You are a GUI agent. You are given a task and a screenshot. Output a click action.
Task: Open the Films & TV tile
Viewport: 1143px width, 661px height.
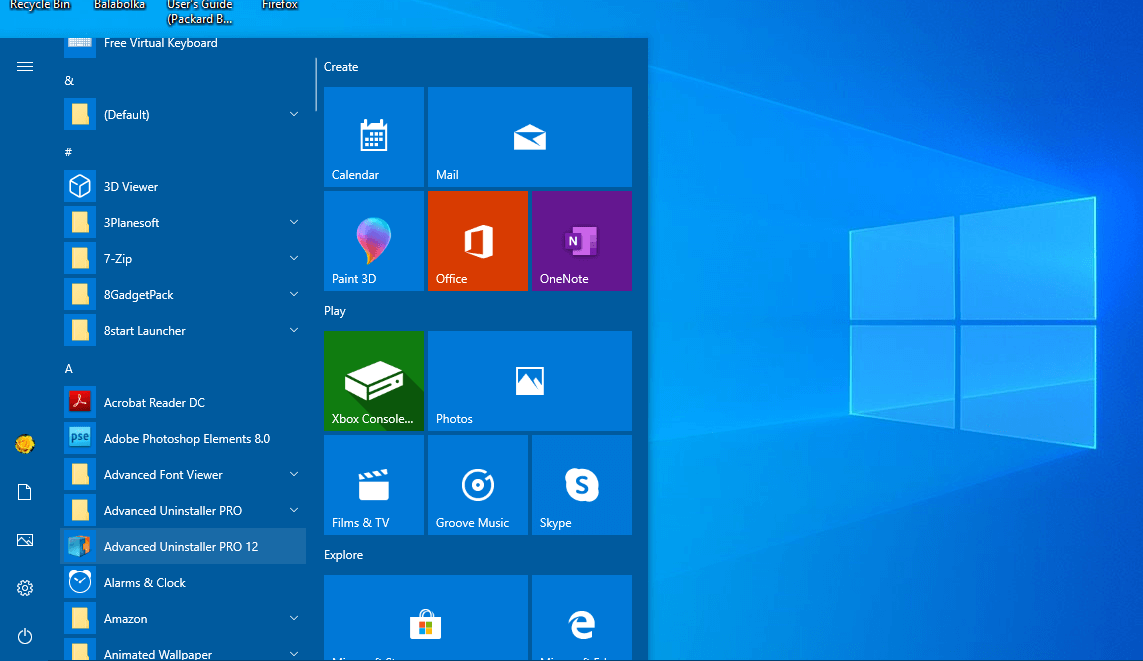tap(374, 485)
